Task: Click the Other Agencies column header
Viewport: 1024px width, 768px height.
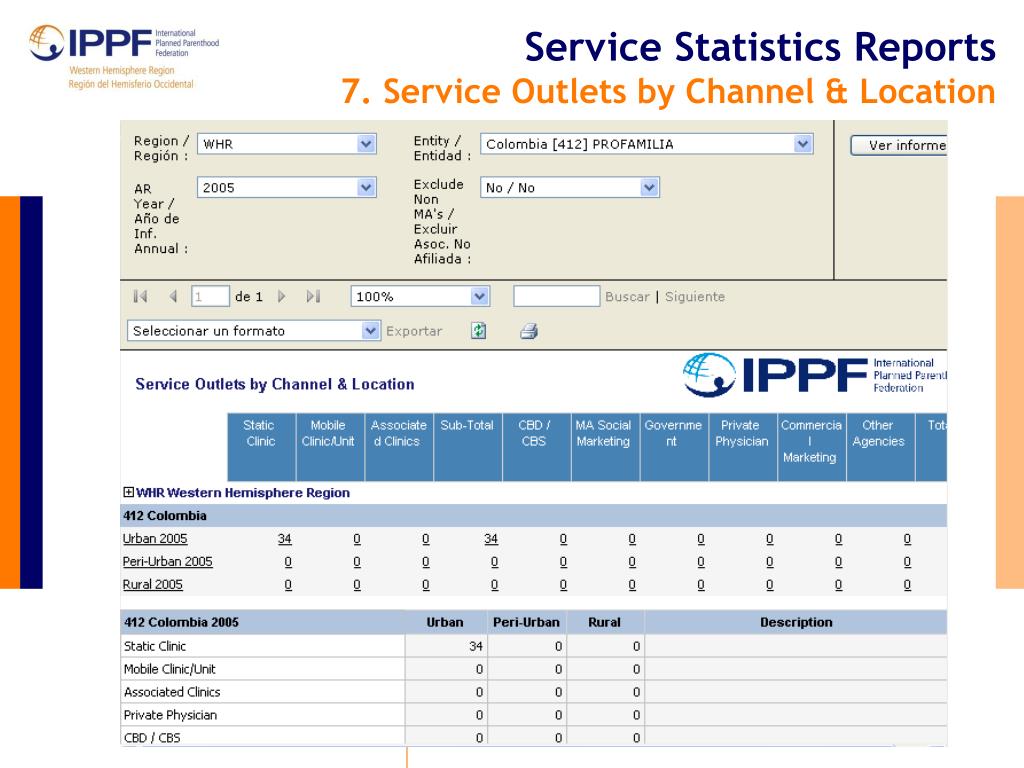Action: (881, 447)
